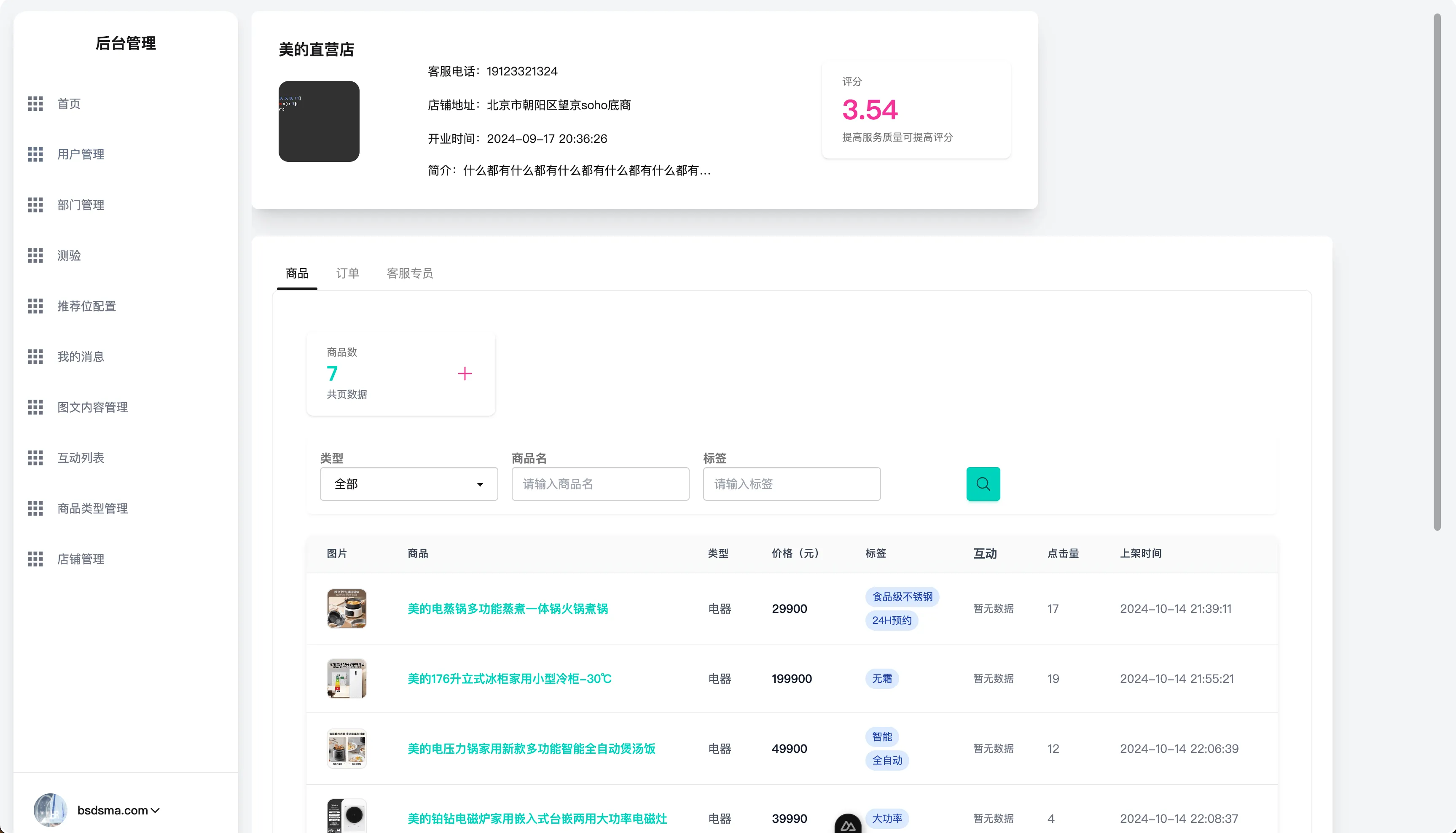Click the 用户管理 icon in the sidebar
Image resolution: width=1456 pixels, height=833 pixels.
pos(35,154)
